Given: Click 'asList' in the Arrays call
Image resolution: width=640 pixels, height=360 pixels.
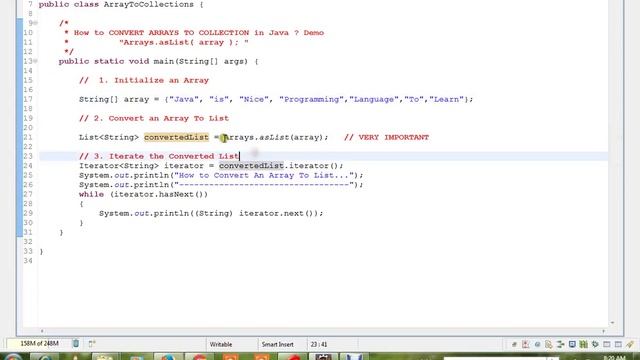Looking at the screenshot, I should (274, 138).
